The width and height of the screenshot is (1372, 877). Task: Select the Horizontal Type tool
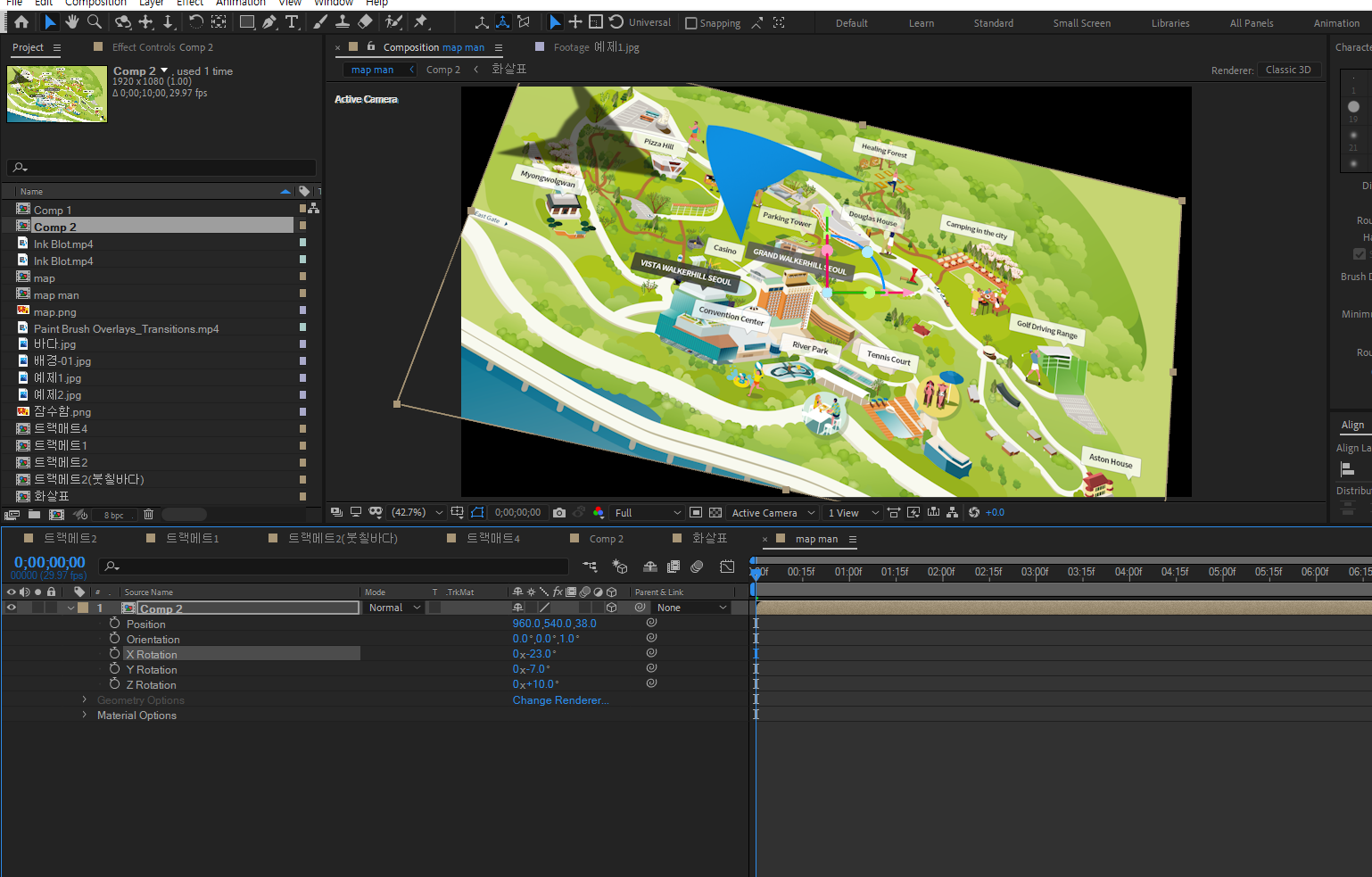tap(292, 22)
